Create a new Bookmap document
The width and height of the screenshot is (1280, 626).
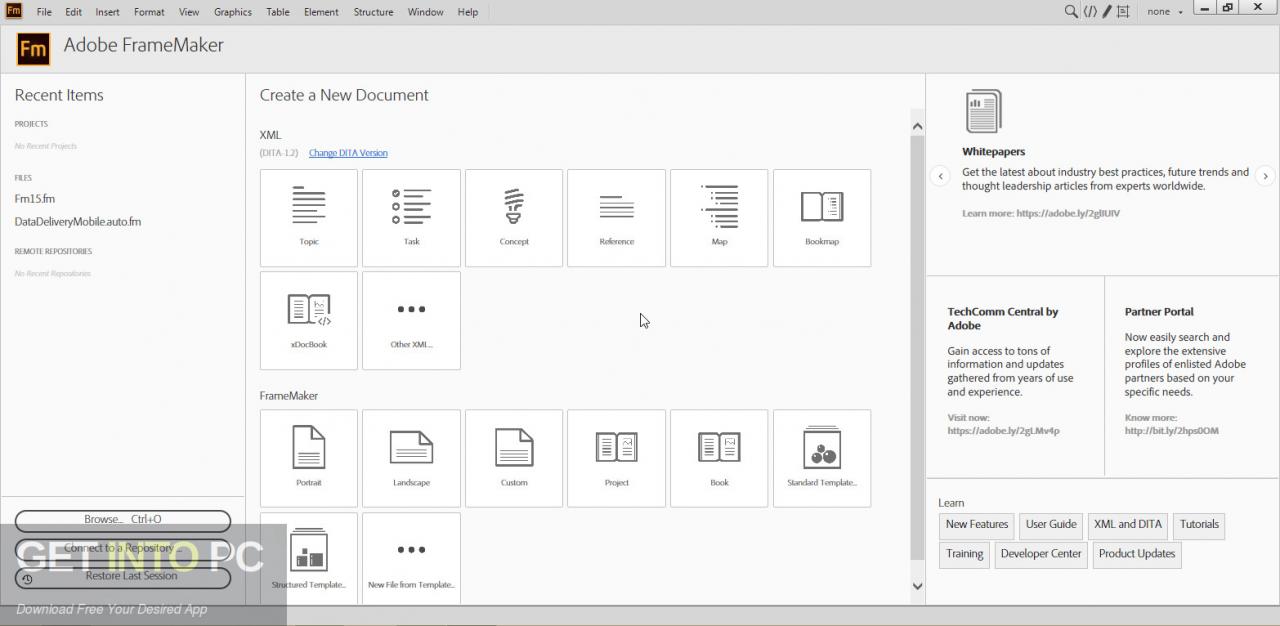click(x=822, y=218)
